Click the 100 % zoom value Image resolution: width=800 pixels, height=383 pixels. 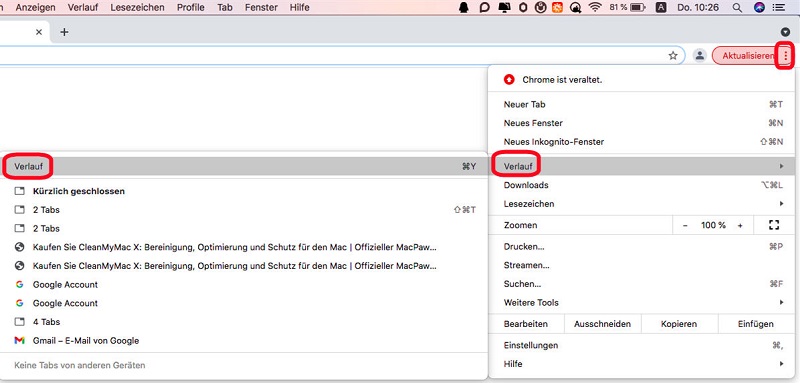click(x=713, y=225)
